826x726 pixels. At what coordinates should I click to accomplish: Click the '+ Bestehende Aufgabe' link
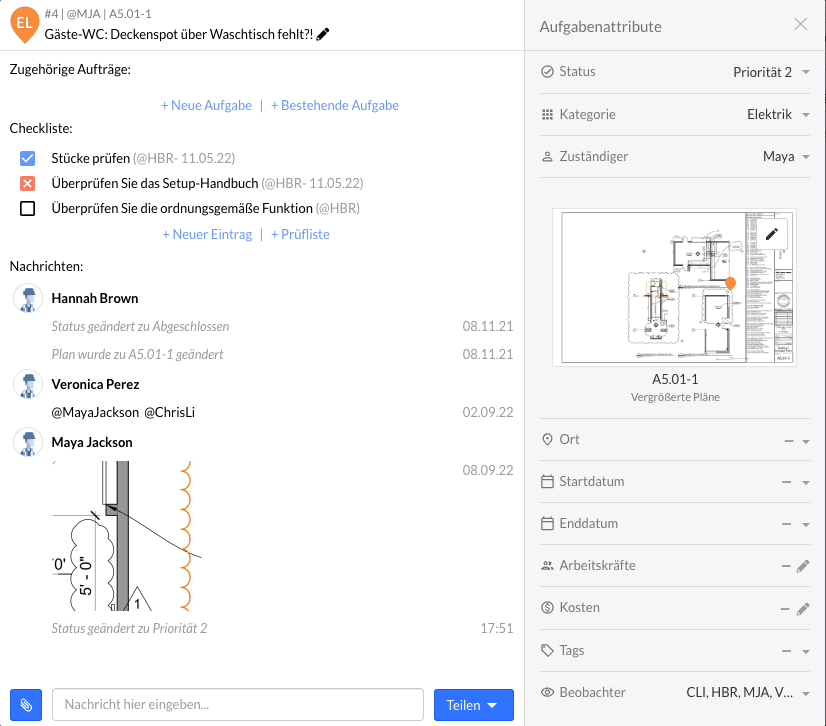click(x=334, y=105)
